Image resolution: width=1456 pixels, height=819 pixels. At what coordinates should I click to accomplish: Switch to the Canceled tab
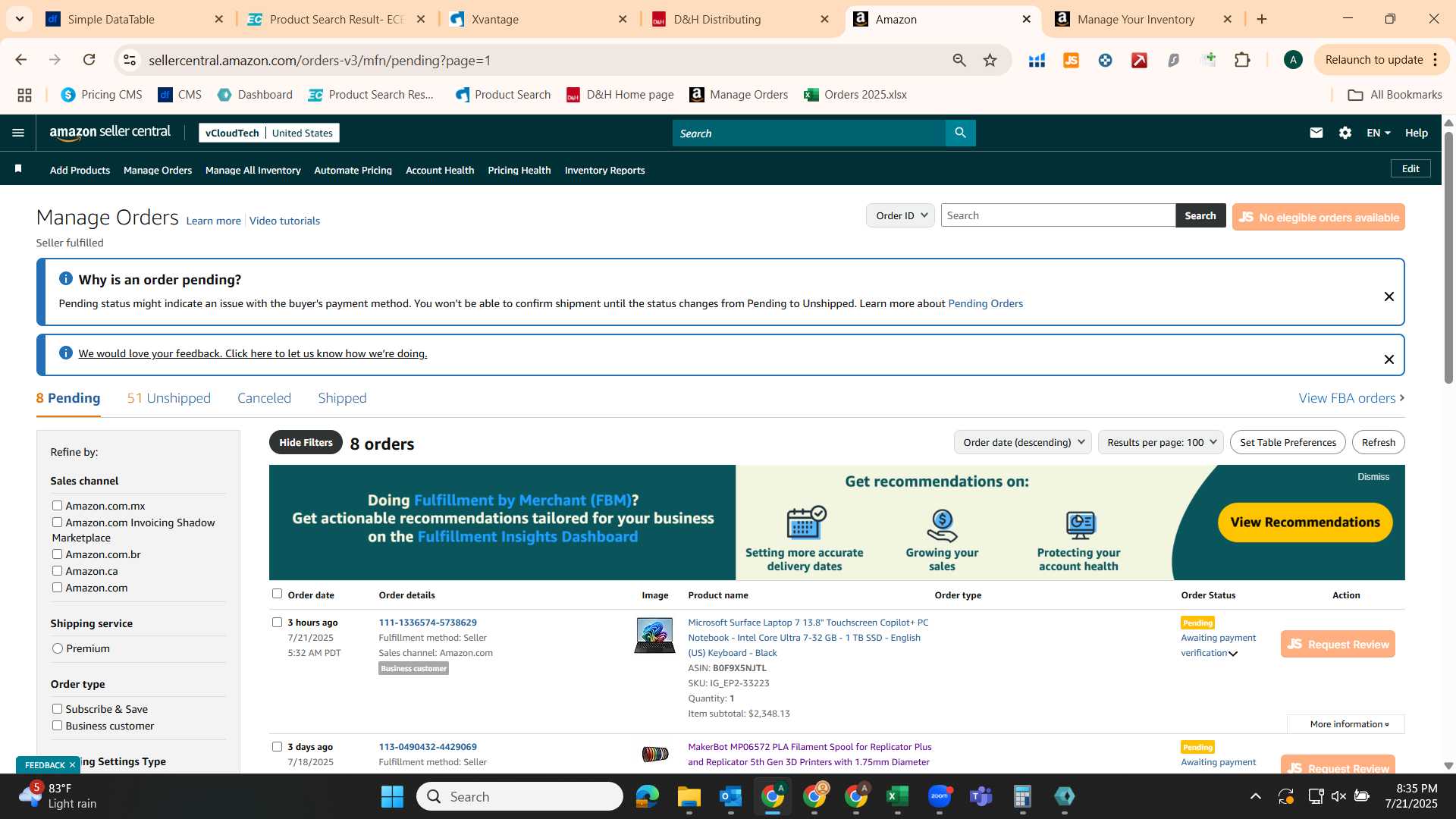tap(264, 398)
